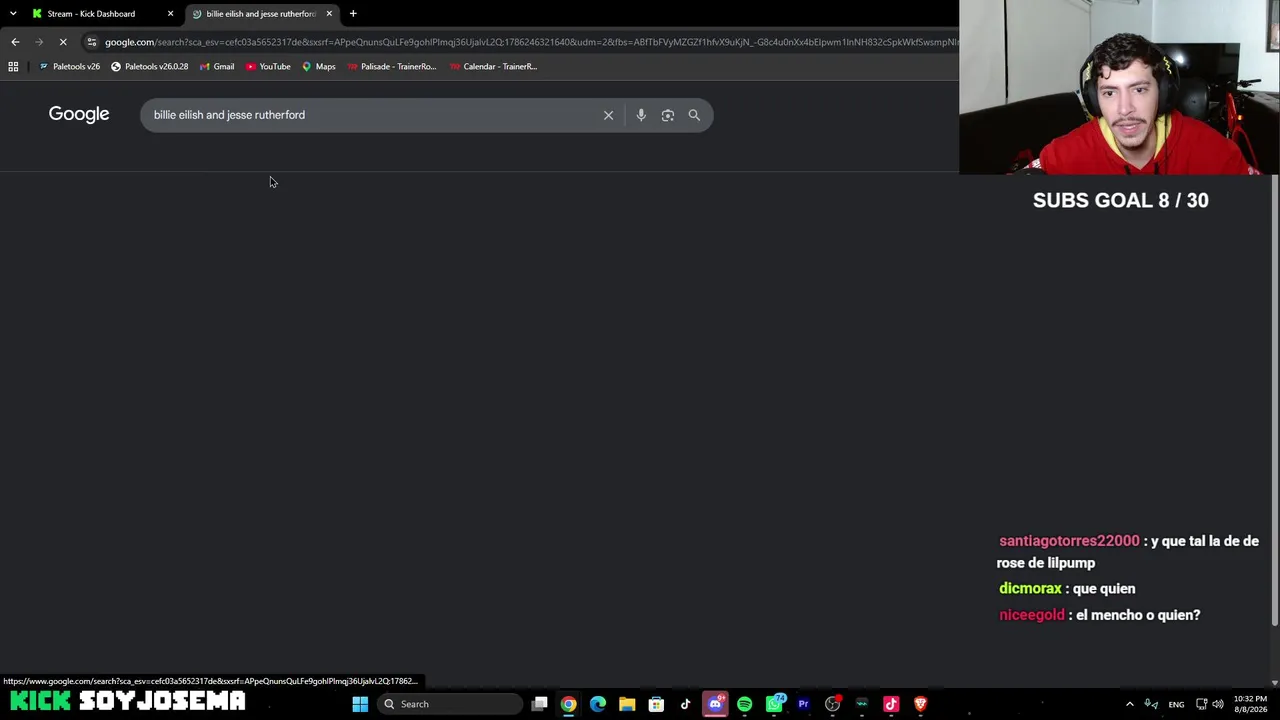Open File Explorer from the taskbar
The height and width of the screenshot is (720, 1280).
[627, 704]
